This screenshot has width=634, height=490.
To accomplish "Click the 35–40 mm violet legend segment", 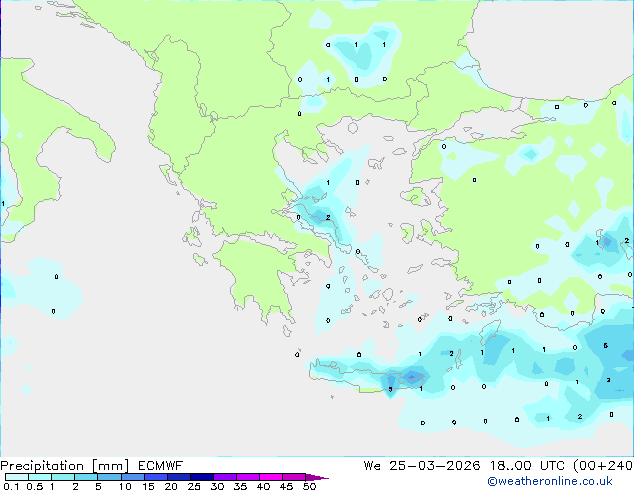I will click(247, 477).
